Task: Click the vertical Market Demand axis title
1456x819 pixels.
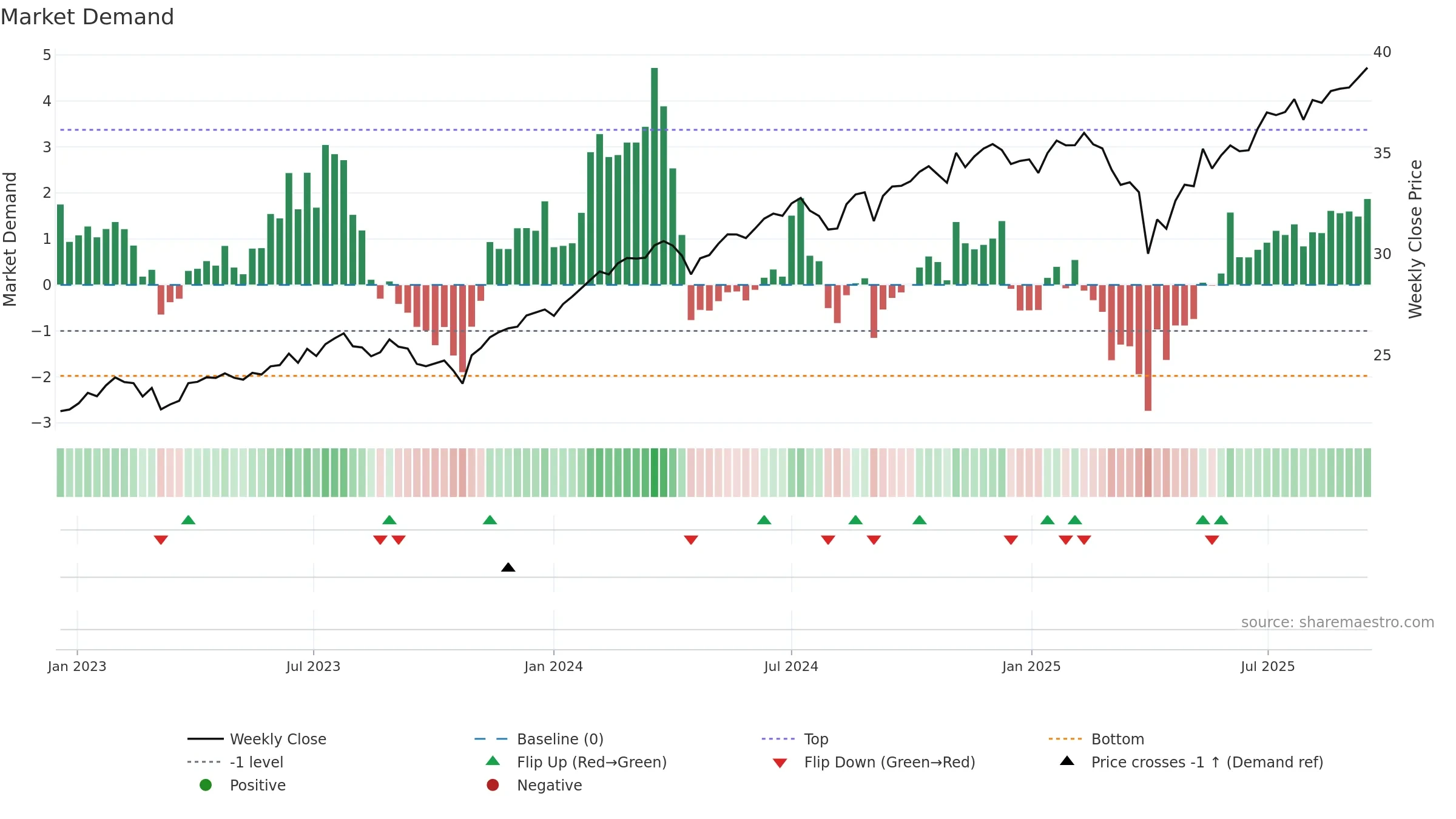Action: pos(10,239)
